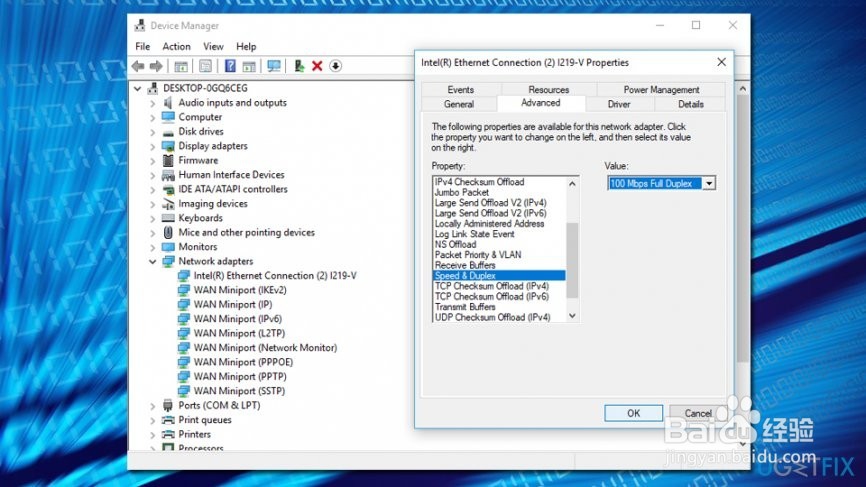866x487 pixels.
Task: Expand the Ports (COM & LPT) category
Action: (152, 406)
